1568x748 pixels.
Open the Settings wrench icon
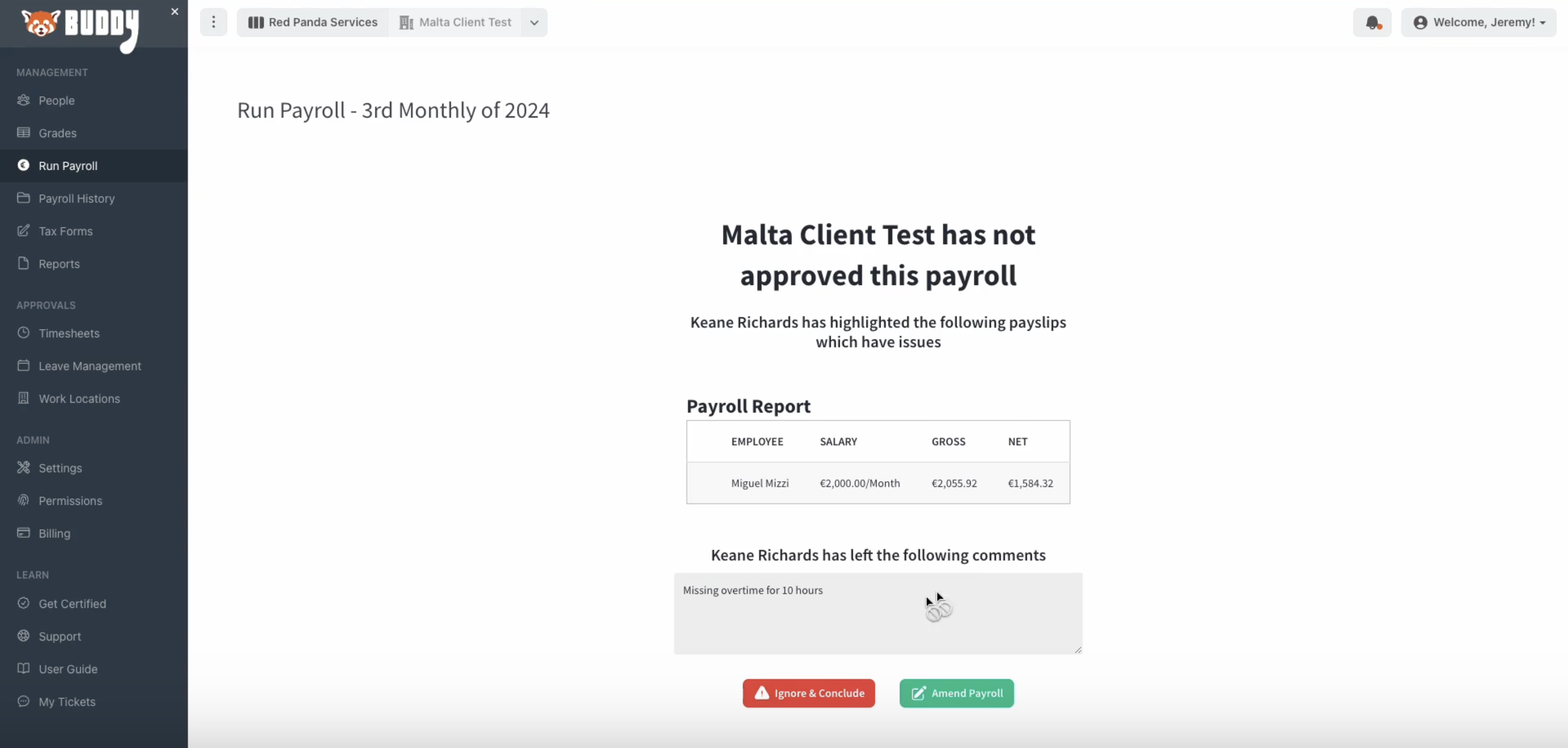(23, 467)
